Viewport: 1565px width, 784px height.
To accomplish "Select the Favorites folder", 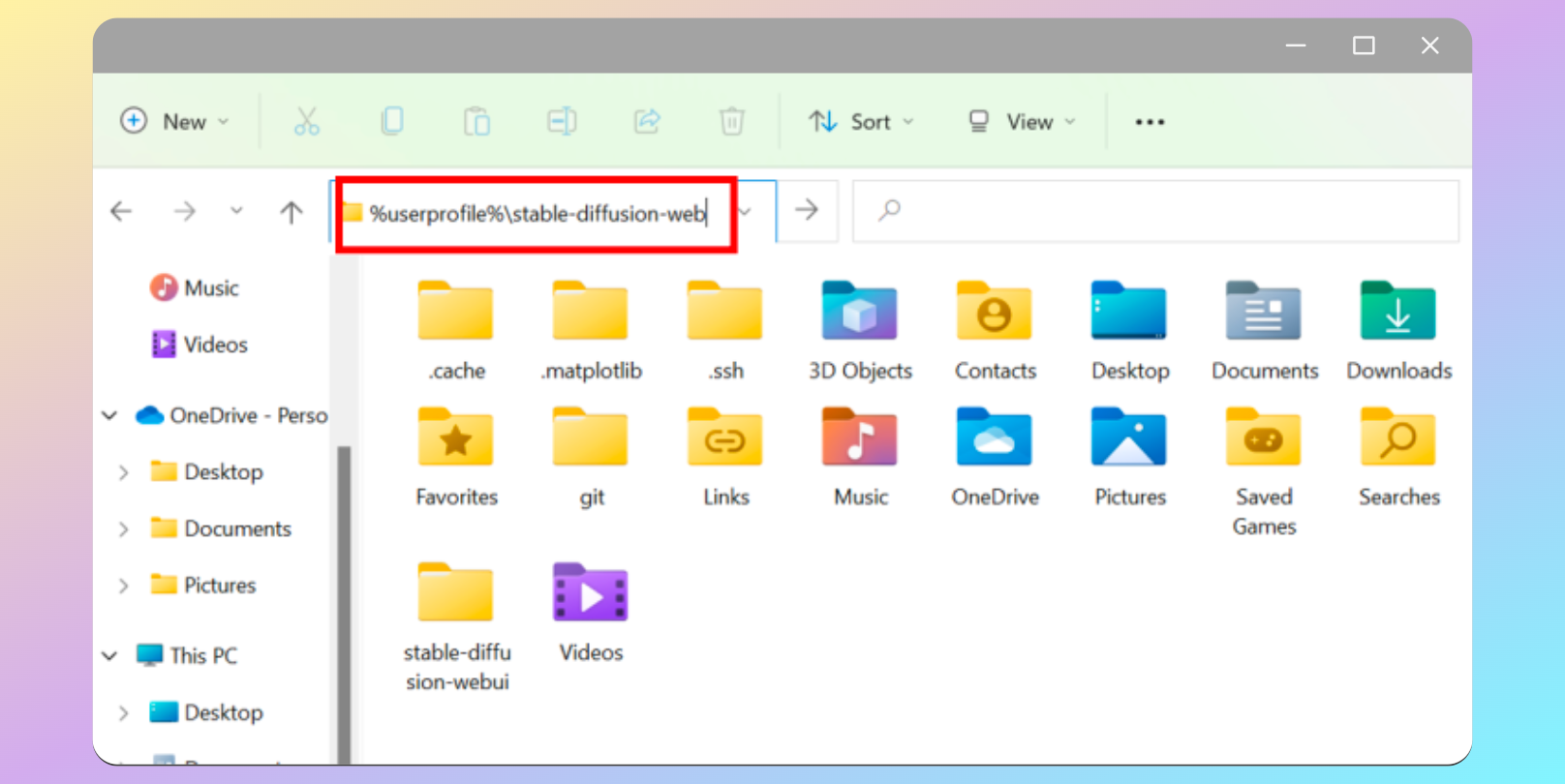I will pyautogui.click(x=456, y=457).
